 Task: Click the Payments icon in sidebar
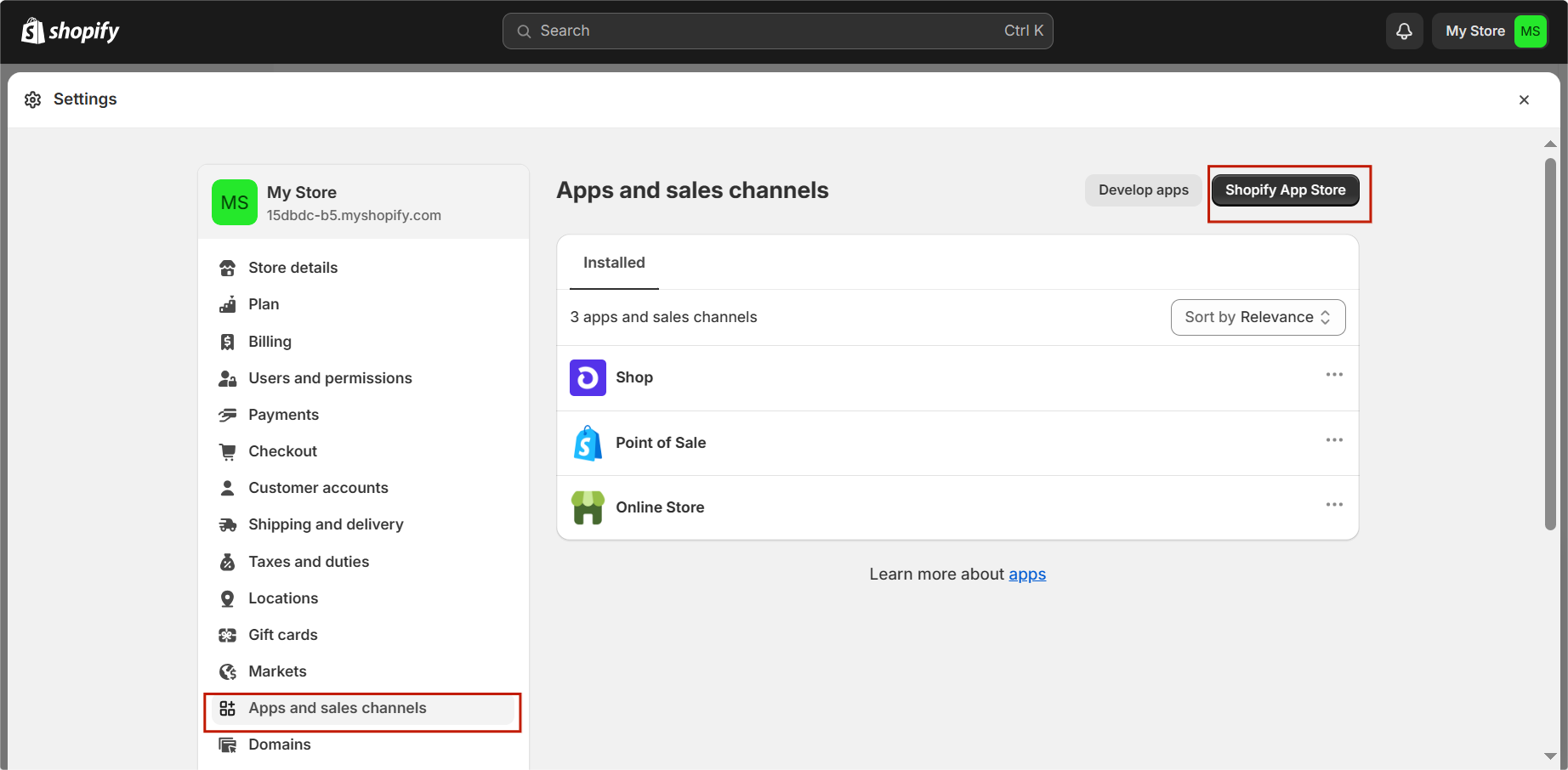pos(228,415)
